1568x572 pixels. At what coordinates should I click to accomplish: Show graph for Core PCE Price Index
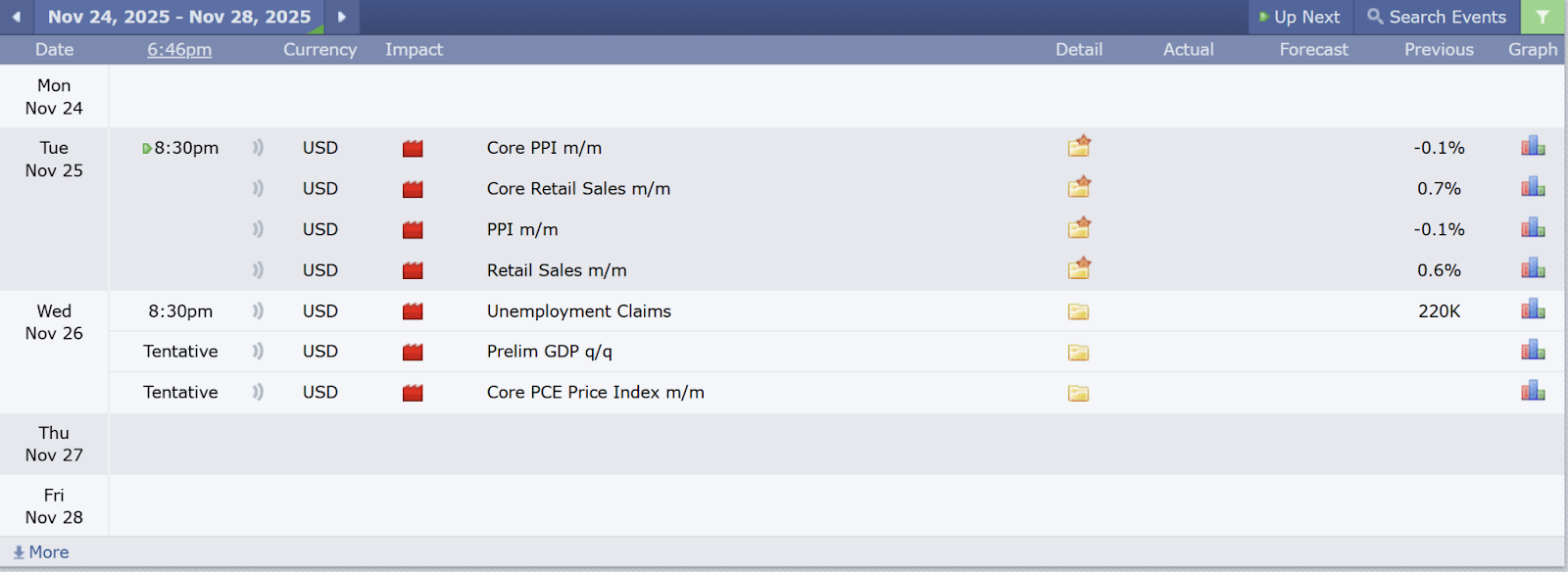[x=1533, y=392]
